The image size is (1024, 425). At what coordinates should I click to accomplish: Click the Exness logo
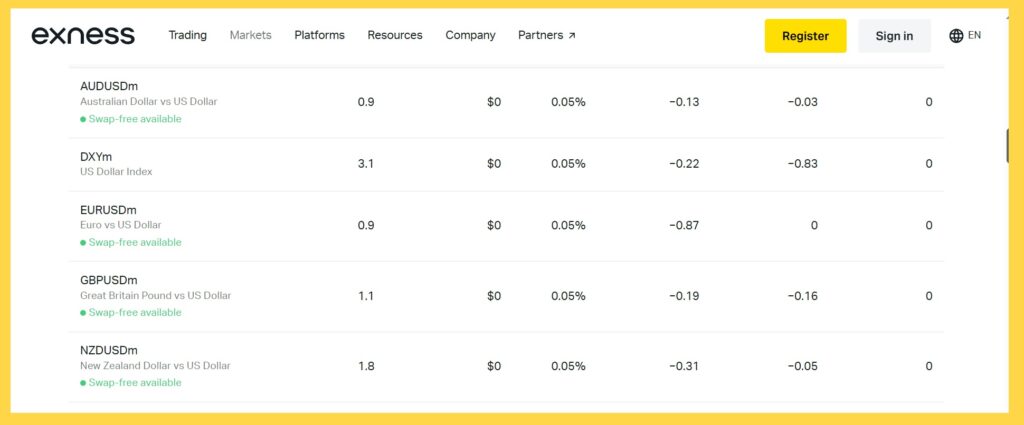(83, 36)
